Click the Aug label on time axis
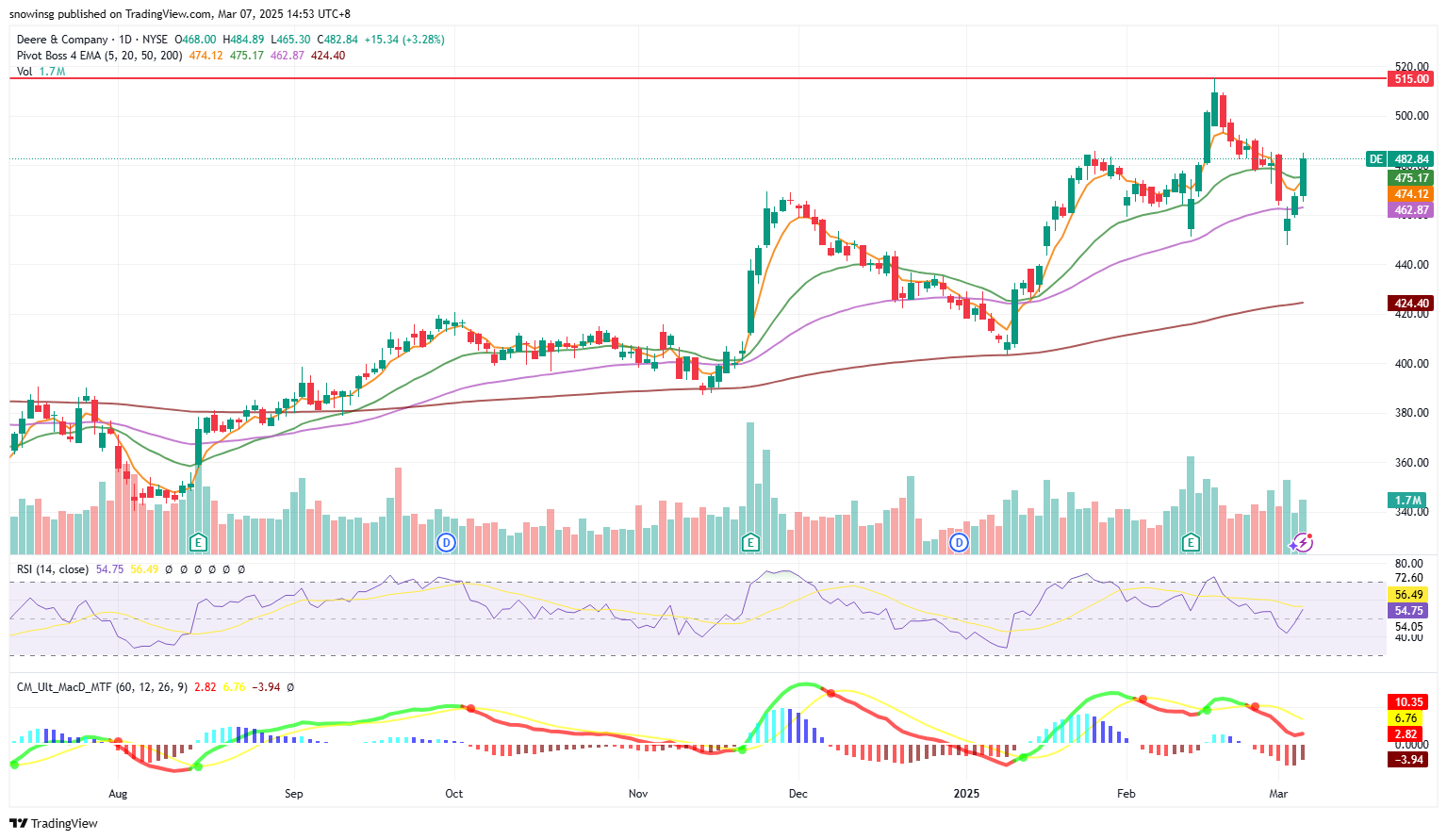This screenshot has height=840, width=1447. point(118,794)
